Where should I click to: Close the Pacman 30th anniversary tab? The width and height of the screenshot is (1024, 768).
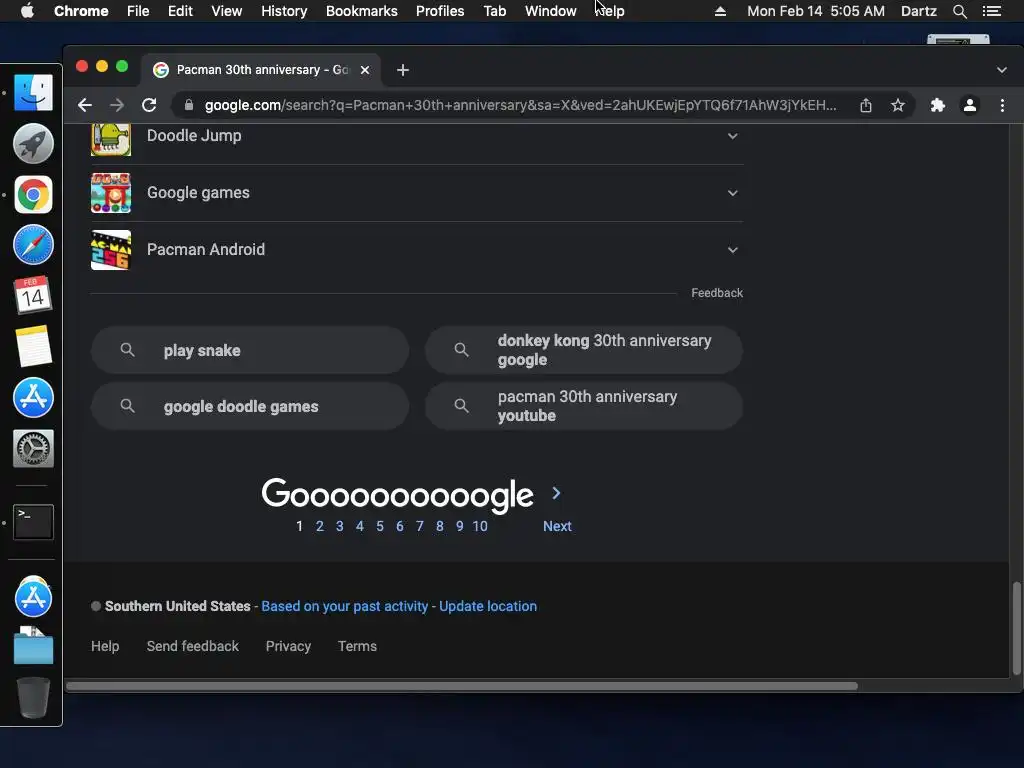[365, 70]
